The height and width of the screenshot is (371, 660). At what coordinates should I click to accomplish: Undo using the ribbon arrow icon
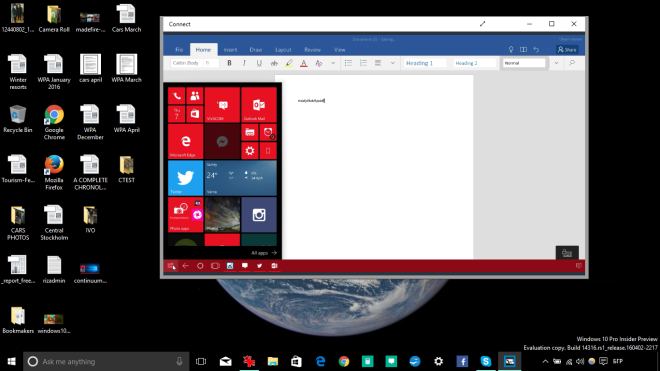point(536,50)
